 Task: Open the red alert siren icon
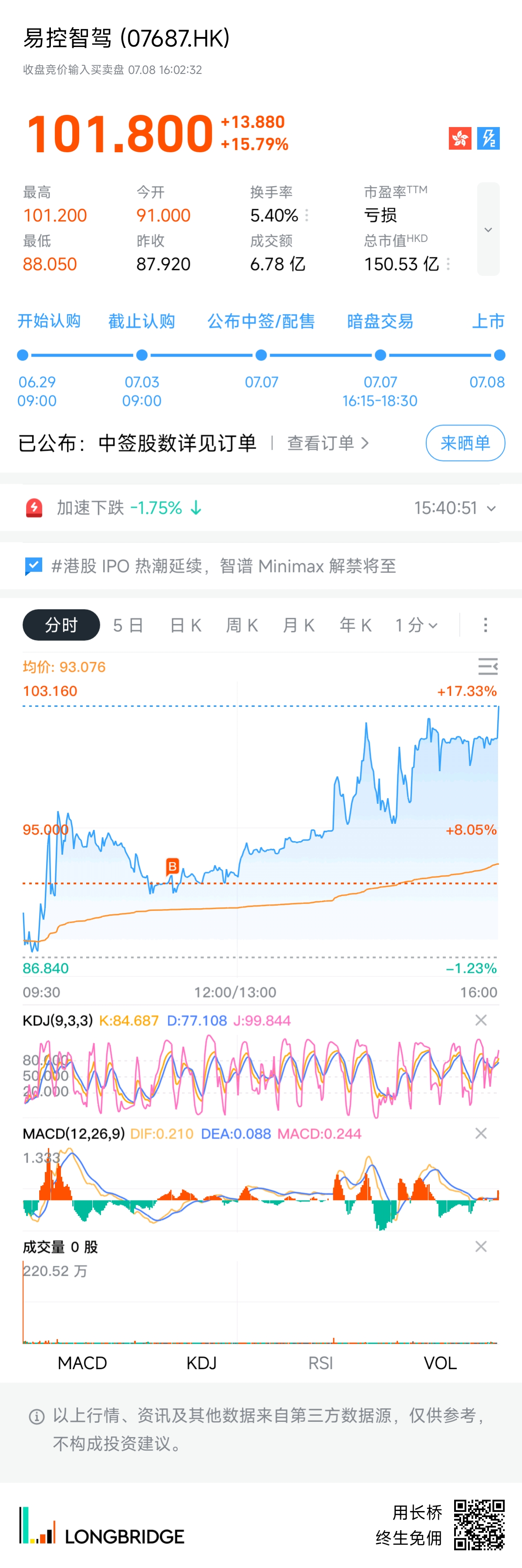tap(34, 508)
